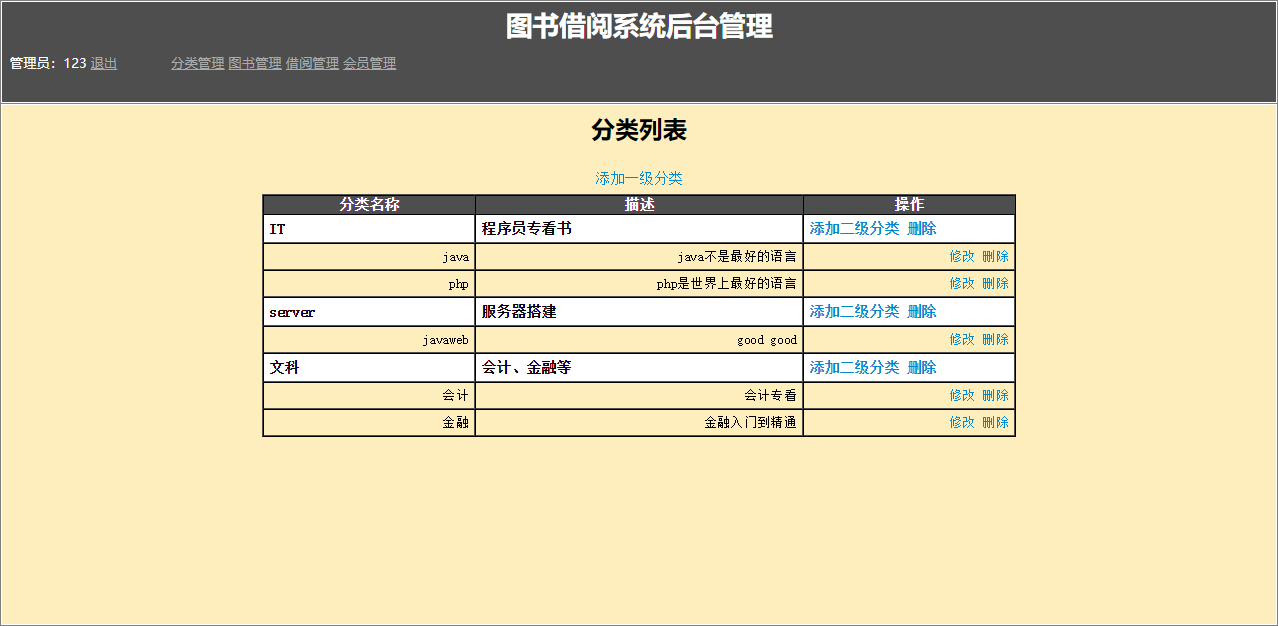Edit the 金融 subcategory
The width and height of the screenshot is (1278, 626).
(962, 423)
